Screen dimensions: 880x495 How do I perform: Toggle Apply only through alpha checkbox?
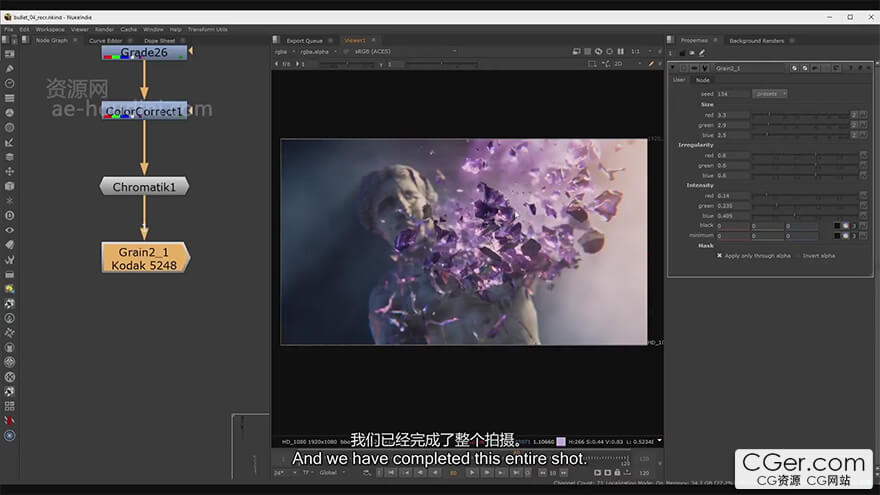pos(719,255)
